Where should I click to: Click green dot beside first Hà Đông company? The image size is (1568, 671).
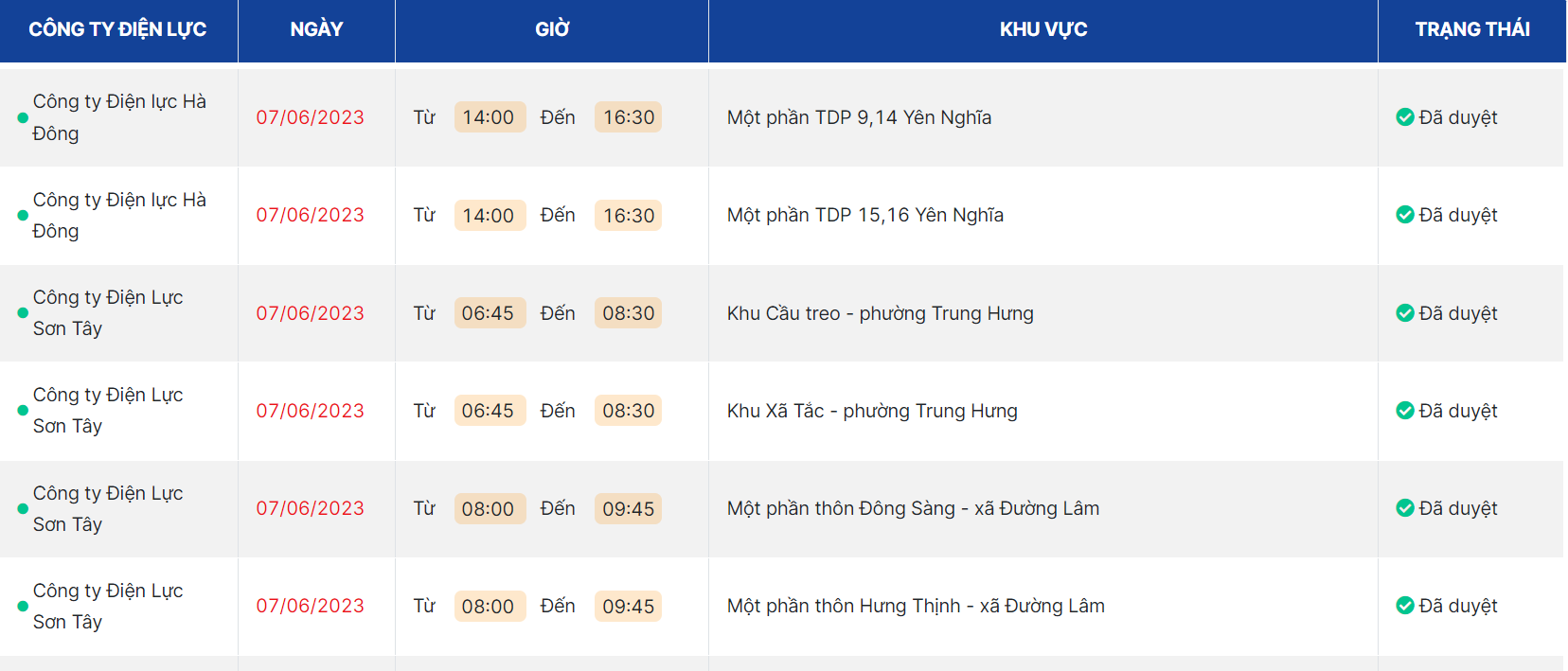pos(23,118)
